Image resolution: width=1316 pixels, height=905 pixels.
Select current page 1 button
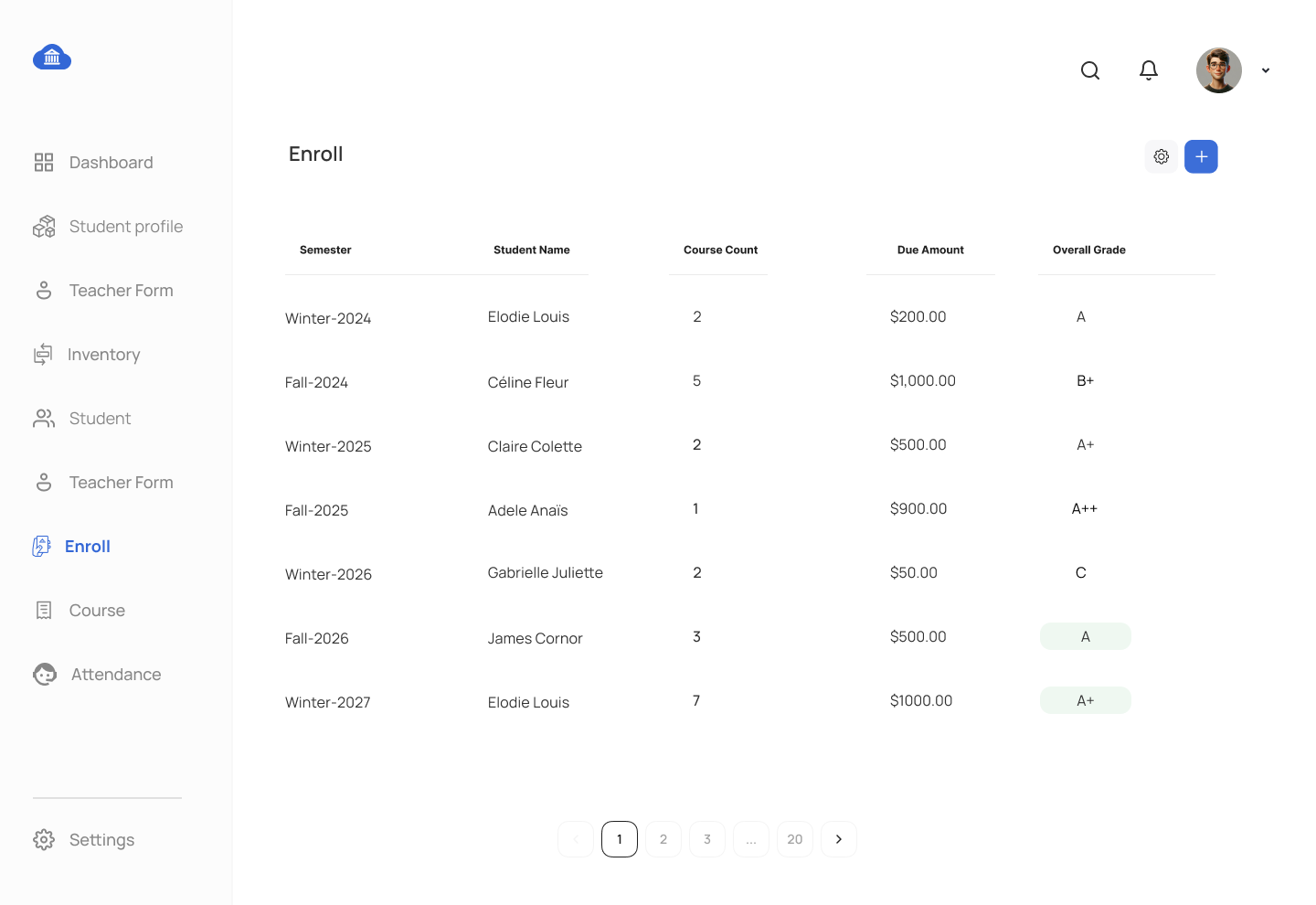620,839
